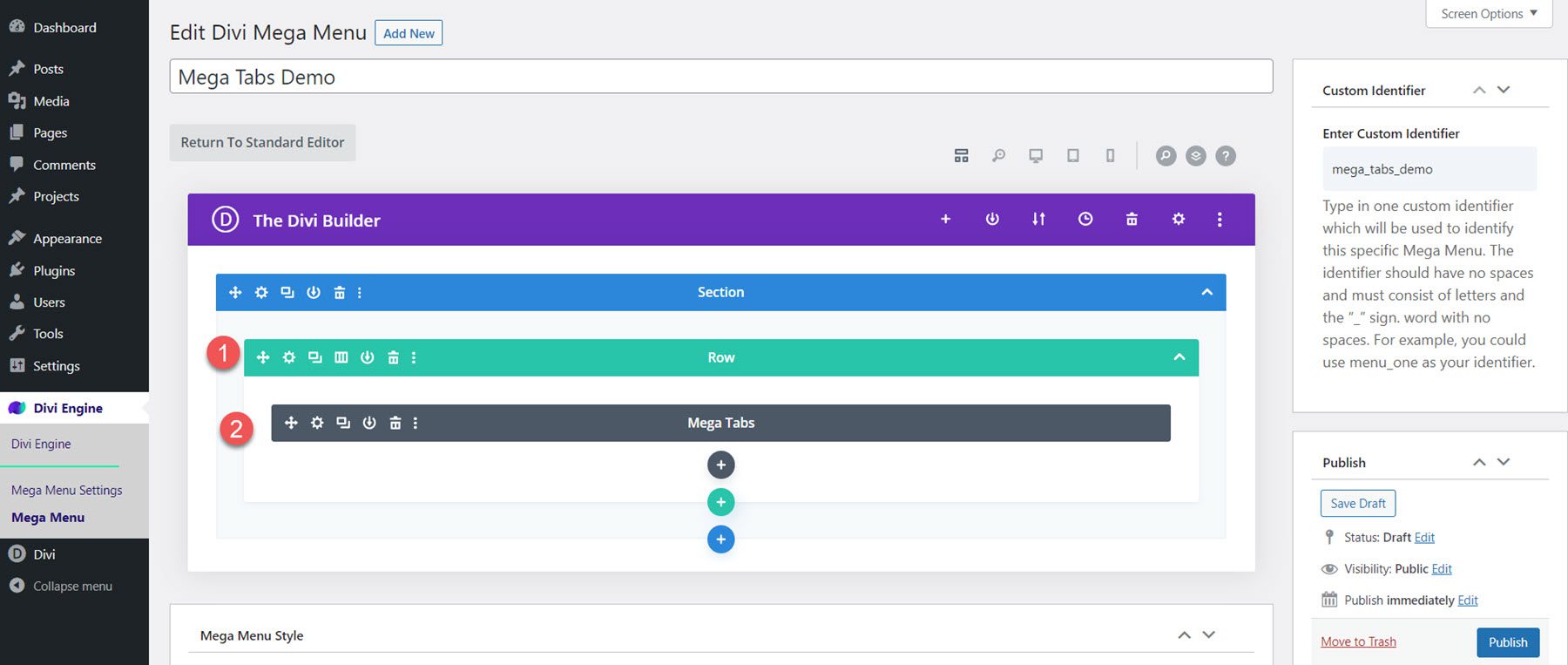Screen dimensions: 1568x665
Task: Open the layers view round icon
Action: tap(1196, 156)
